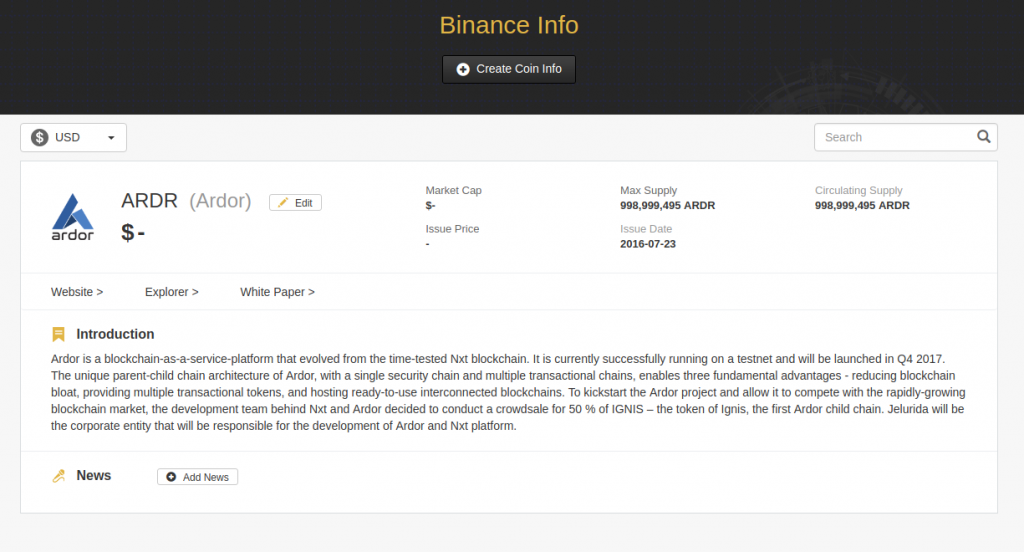The height and width of the screenshot is (552, 1024).
Task: Click the Introduction section heading
Action: [x=116, y=334]
